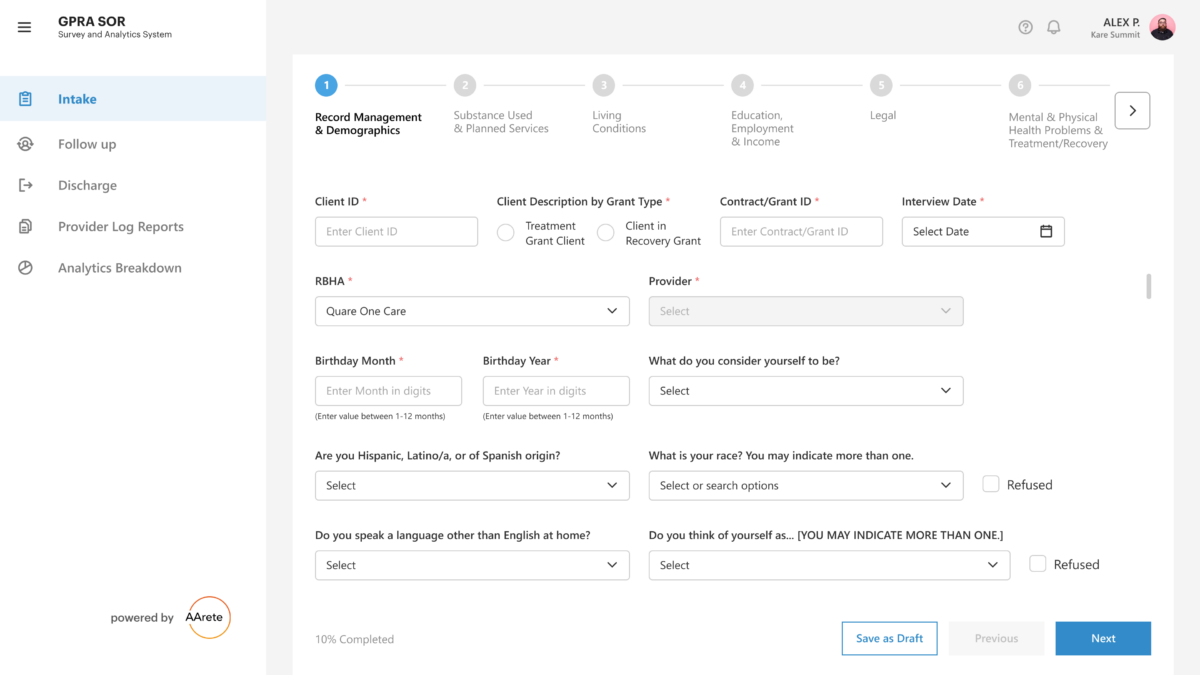Click the help question mark icon

pyautogui.click(x=1025, y=27)
